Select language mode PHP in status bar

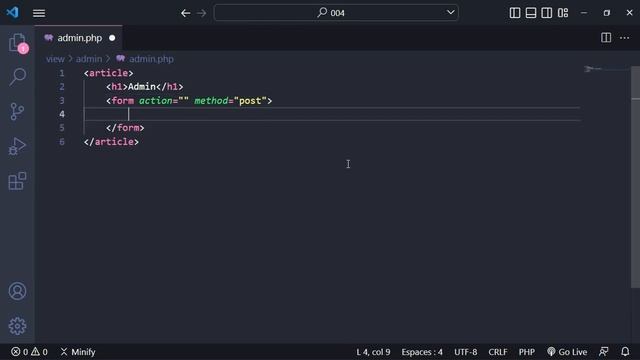(x=527, y=352)
